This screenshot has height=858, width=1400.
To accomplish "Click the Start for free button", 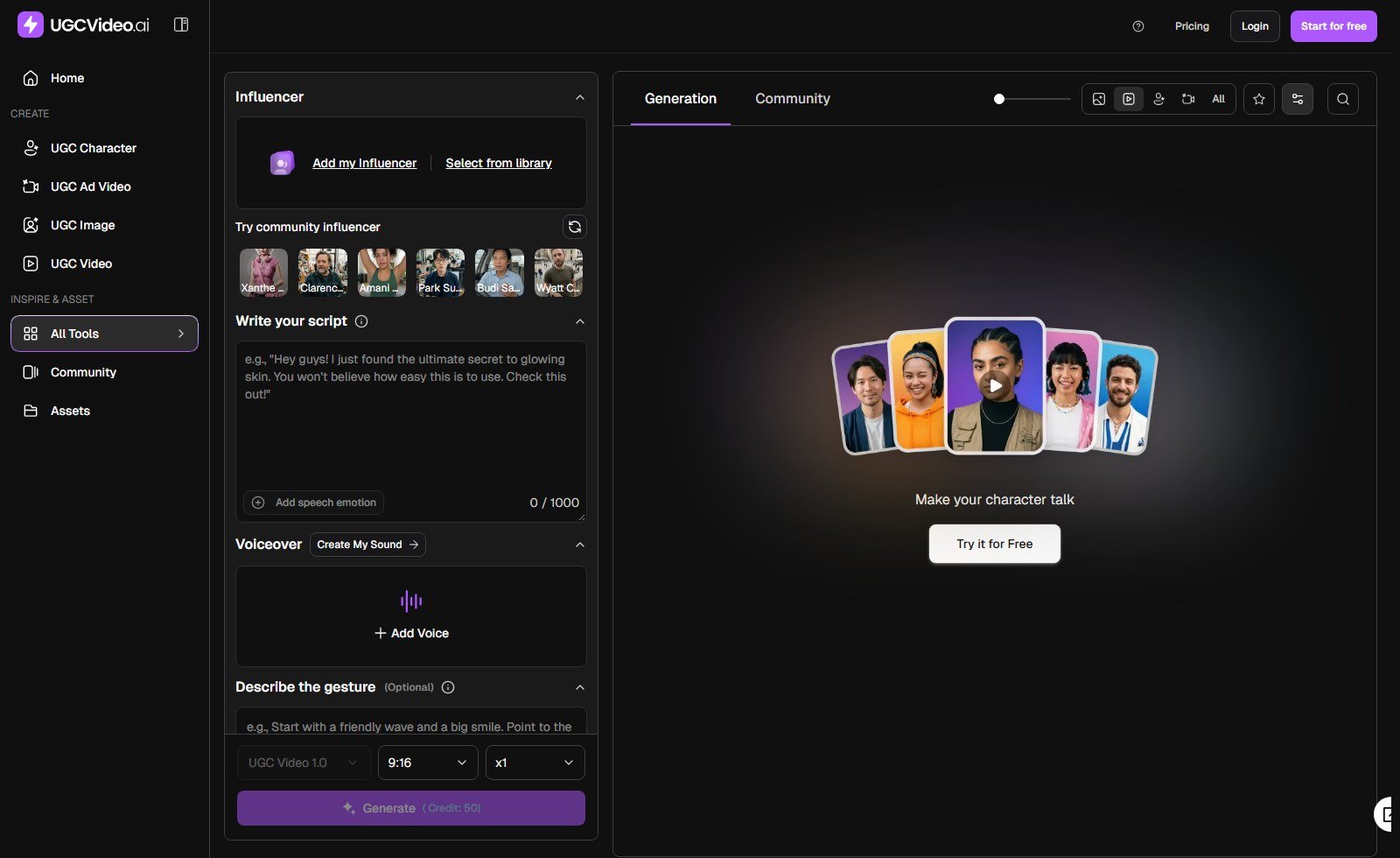I will (1333, 26).
